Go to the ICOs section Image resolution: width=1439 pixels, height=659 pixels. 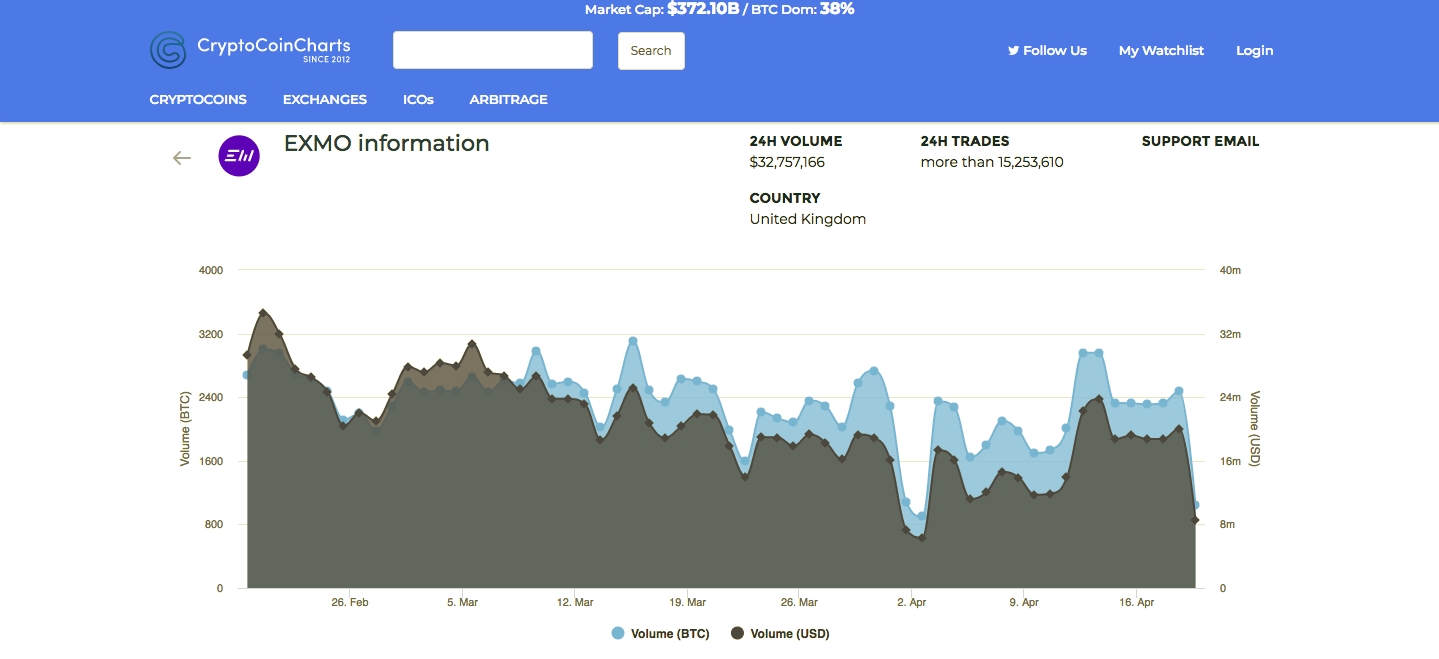tap(418, 100)
